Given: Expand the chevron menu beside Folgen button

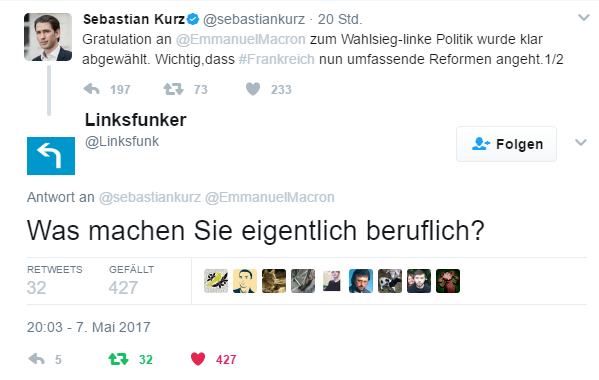Looking at the screenshot, I should (581, 143).
